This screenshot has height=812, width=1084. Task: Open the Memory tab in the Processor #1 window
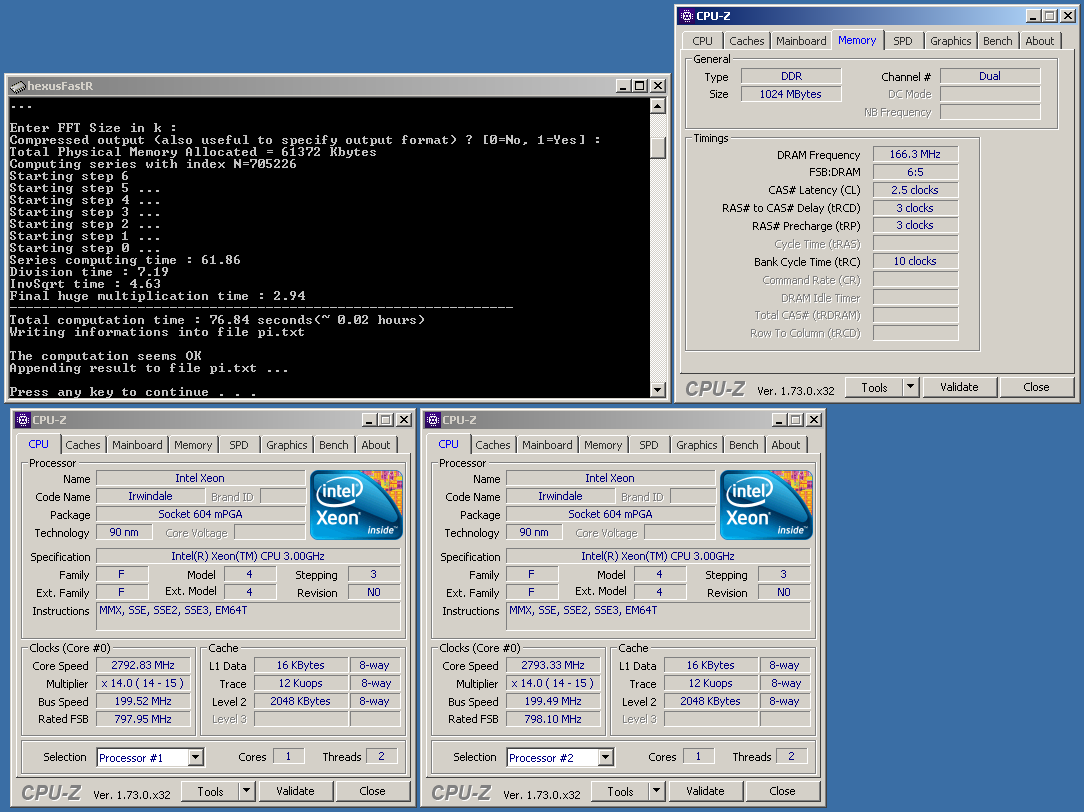coord(193,445)
